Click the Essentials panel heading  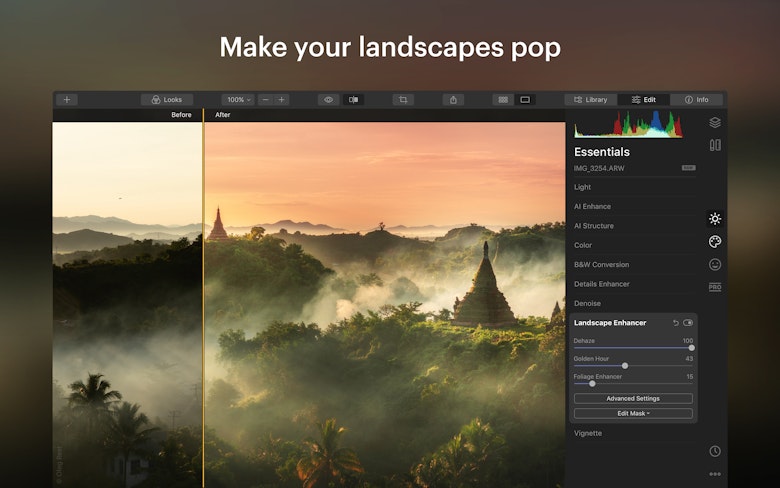pyautogui.click(x=602, y=152)
